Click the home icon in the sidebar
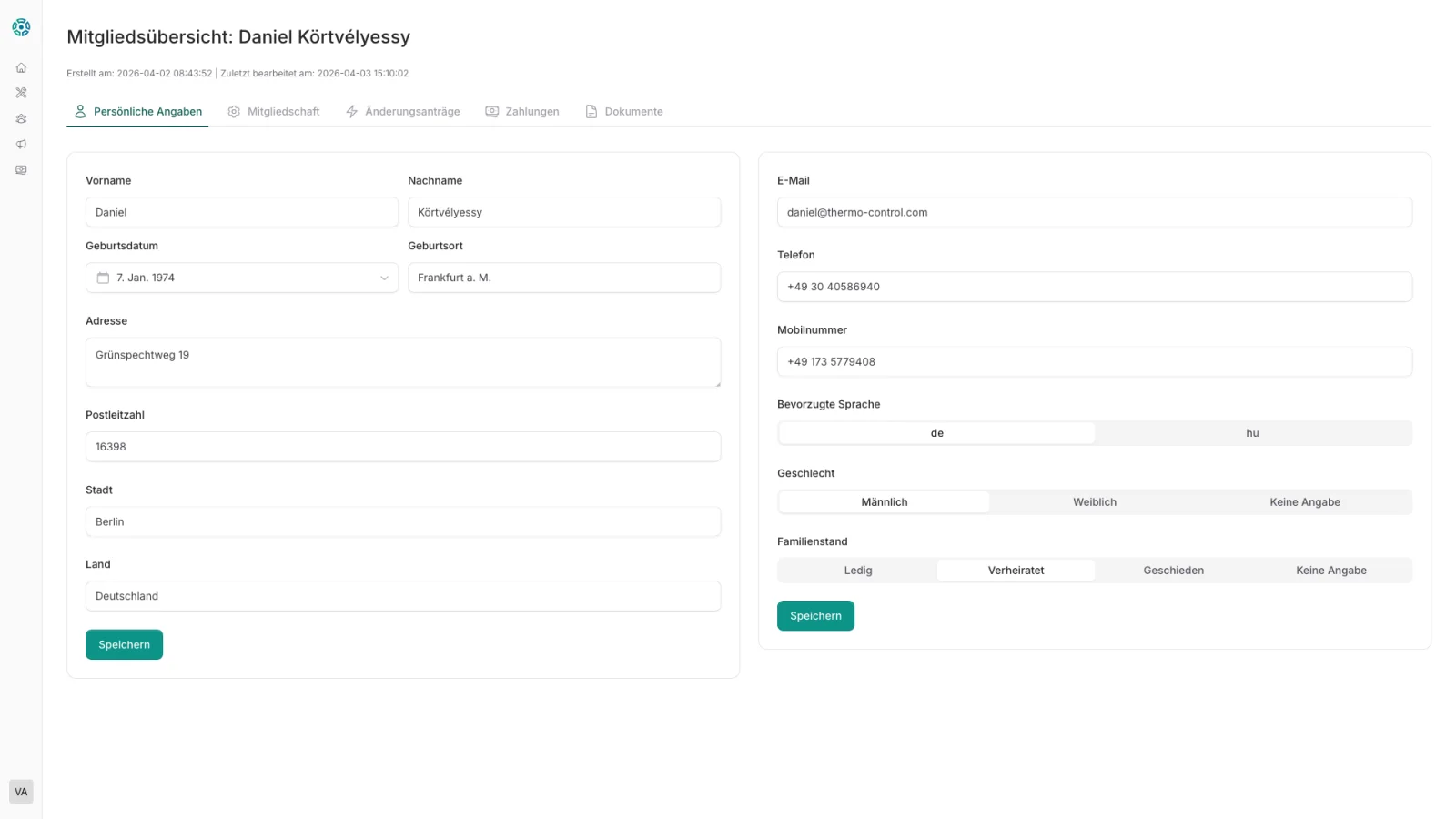 click(x=21, y=67)
